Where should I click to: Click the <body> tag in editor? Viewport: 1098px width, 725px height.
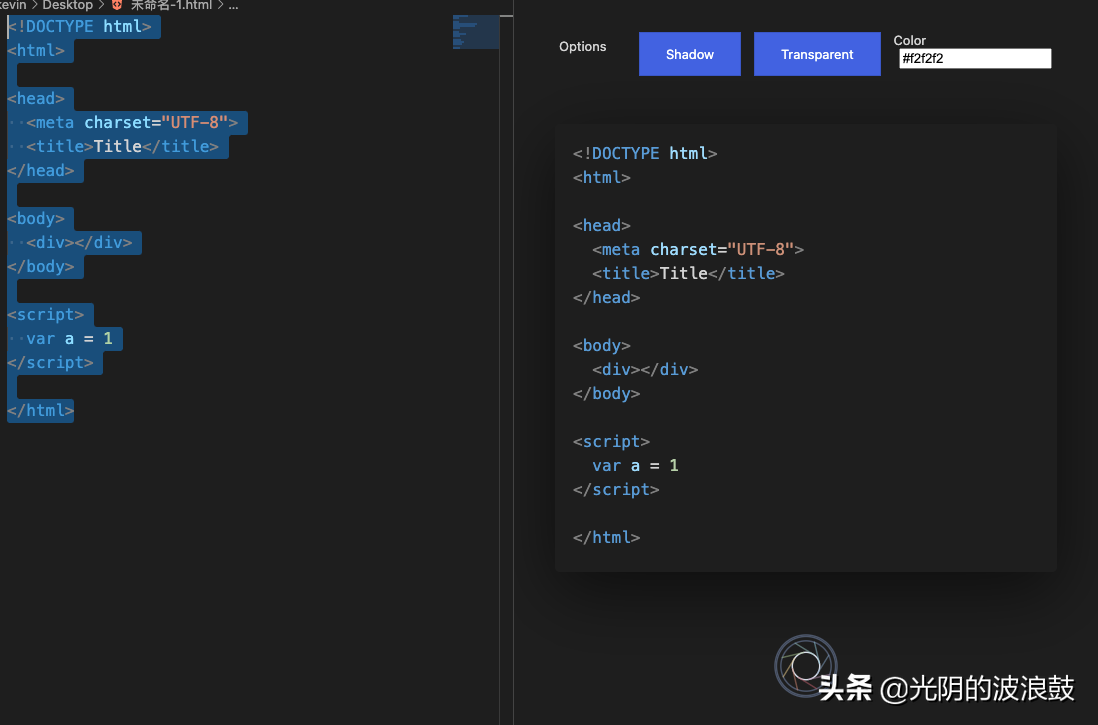(36, 219)
